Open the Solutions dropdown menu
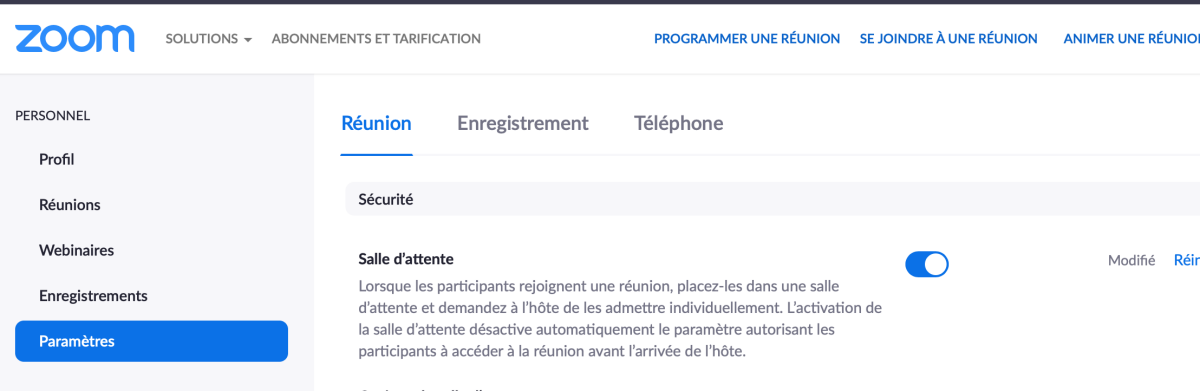The image size is (1200, 391). point(208,39)
